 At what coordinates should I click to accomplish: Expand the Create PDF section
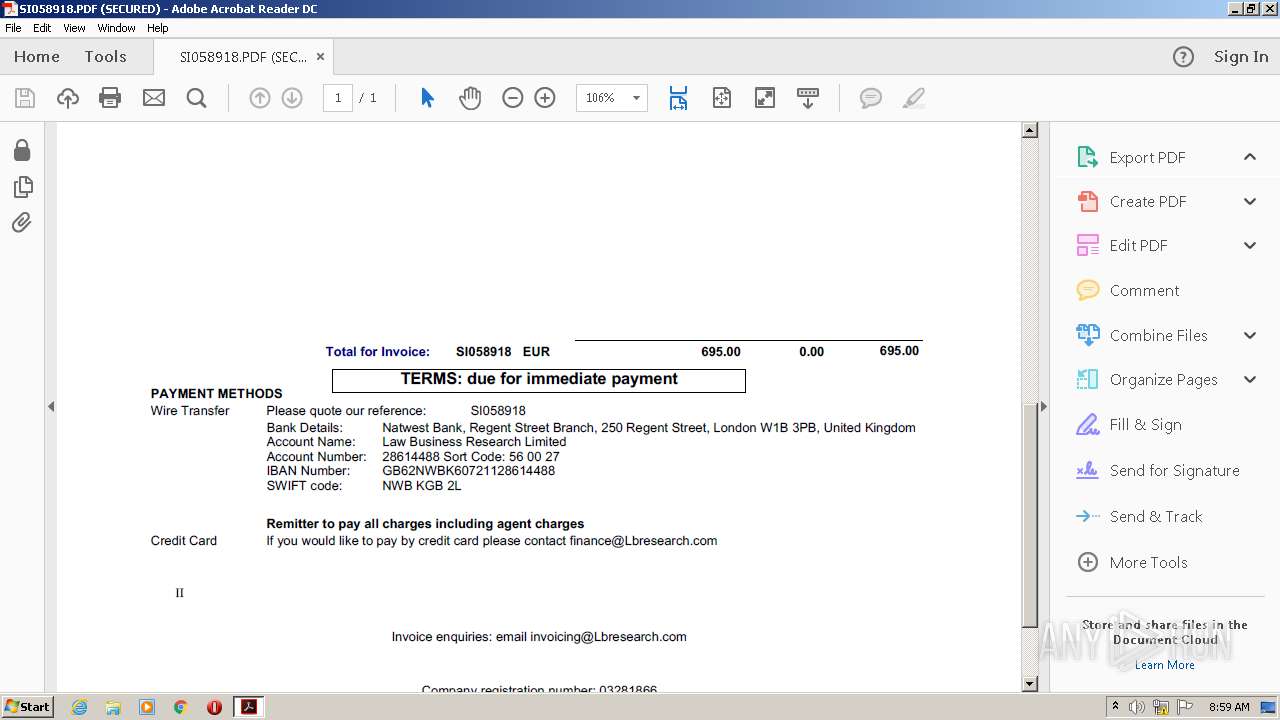(1250, 201)
